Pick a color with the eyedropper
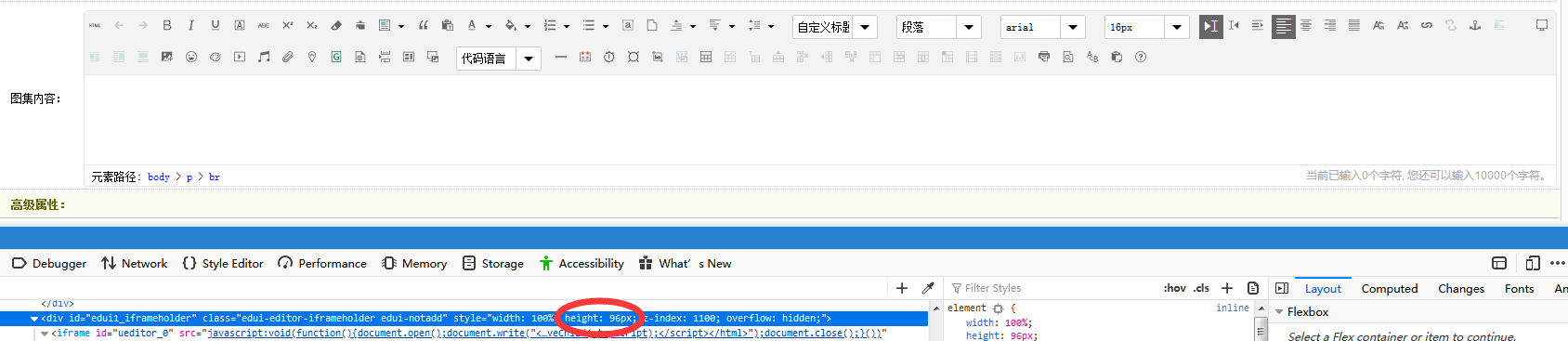 tap(927, 288)
